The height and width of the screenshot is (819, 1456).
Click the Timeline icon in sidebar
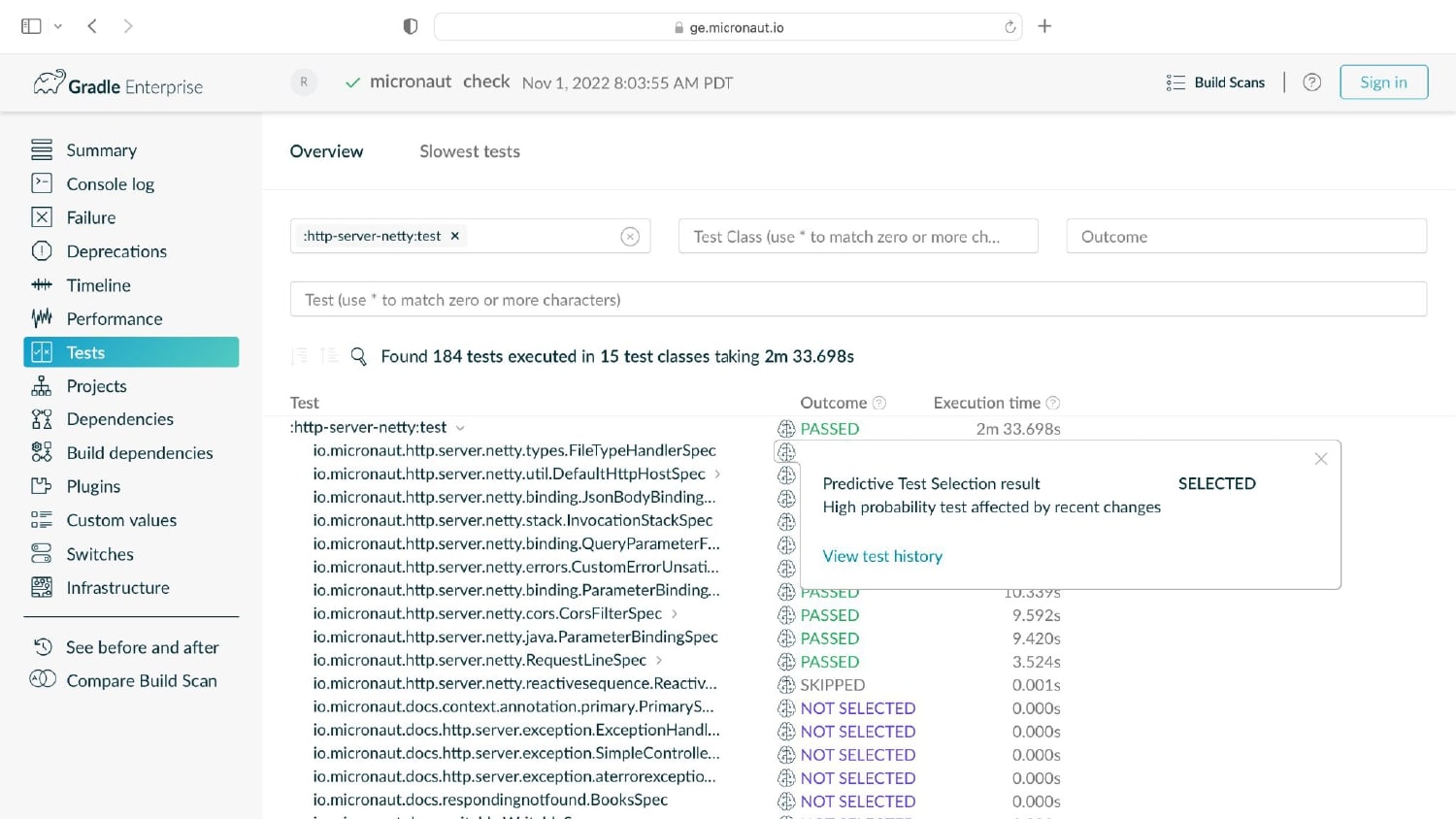tap(42, 284)
